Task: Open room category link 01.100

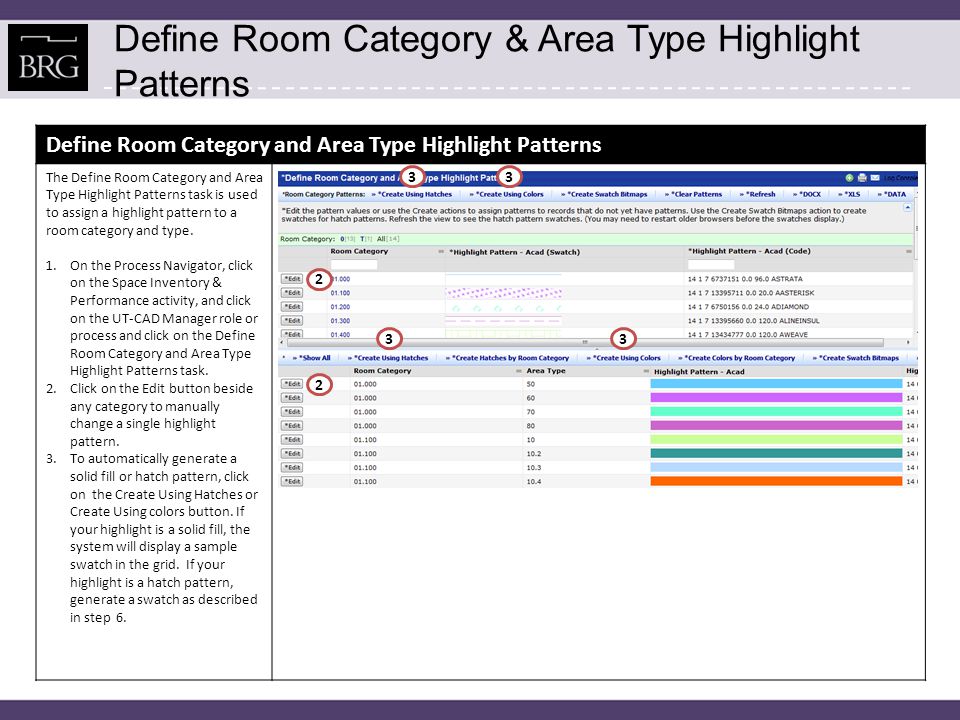Action: 340,293
